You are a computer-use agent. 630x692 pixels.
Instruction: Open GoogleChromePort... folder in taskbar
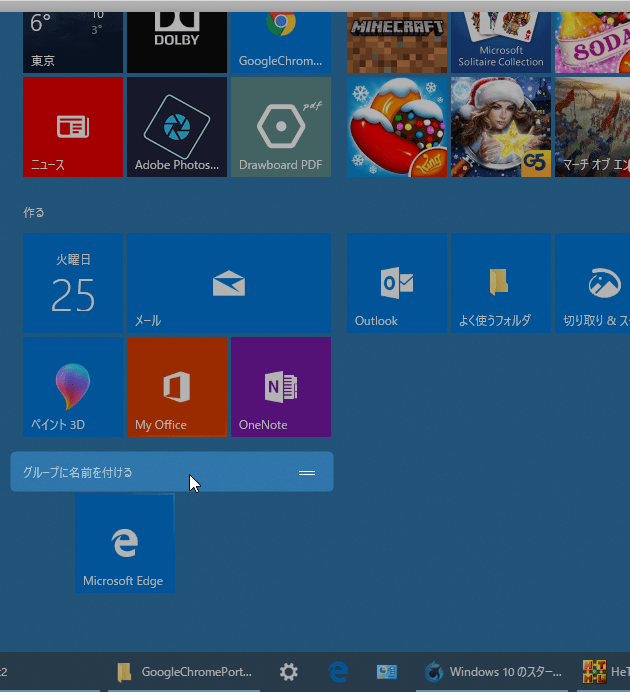(184, 672)
